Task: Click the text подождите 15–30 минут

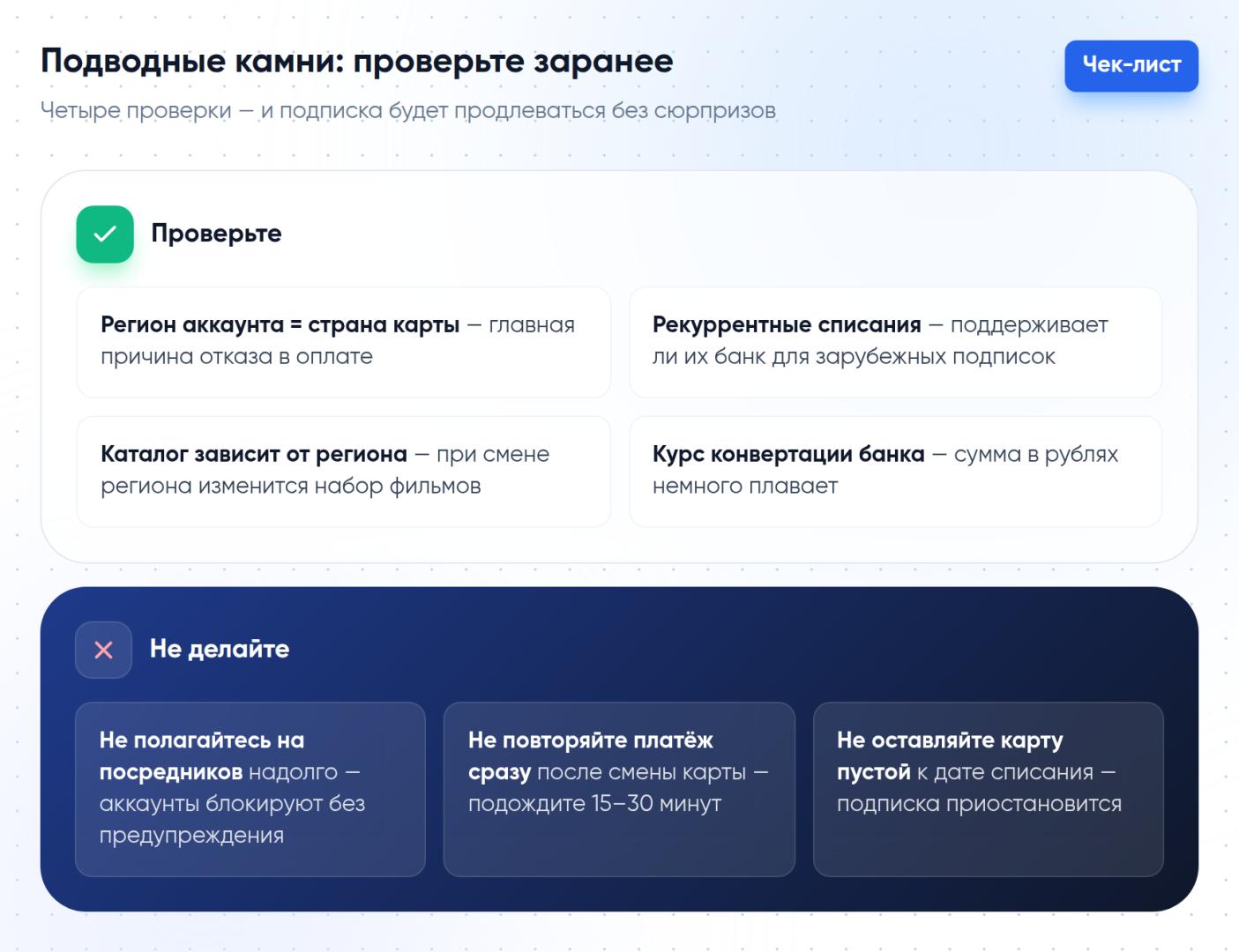Action: click(594, 804)
